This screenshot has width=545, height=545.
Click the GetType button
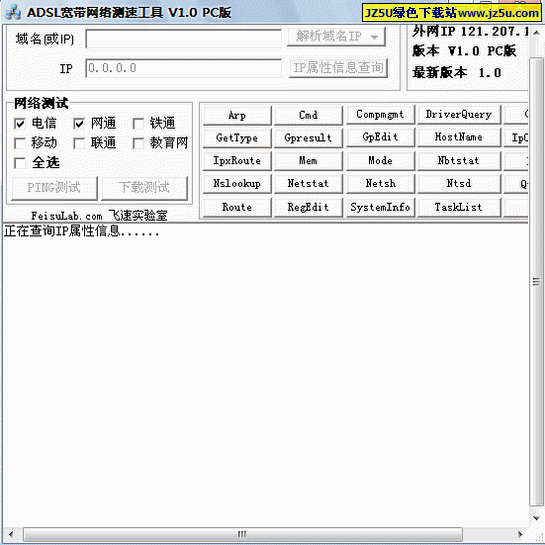point(237,138)
